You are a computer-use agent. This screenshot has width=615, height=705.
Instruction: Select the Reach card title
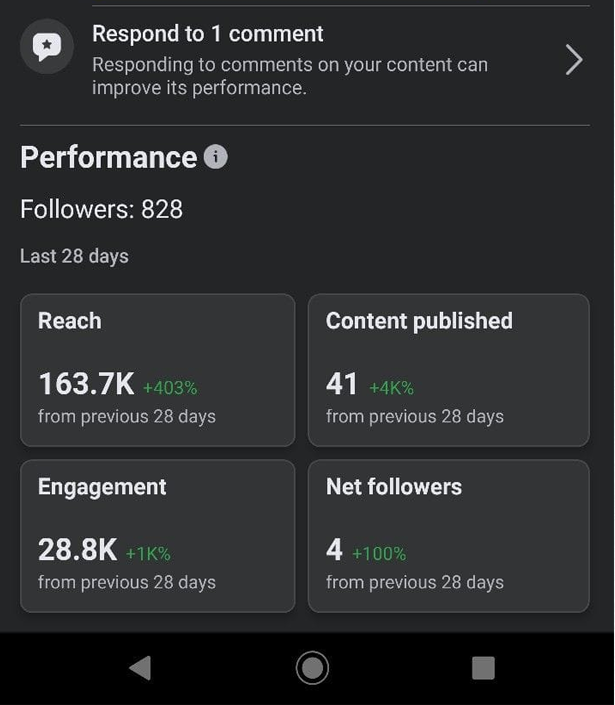70,321
